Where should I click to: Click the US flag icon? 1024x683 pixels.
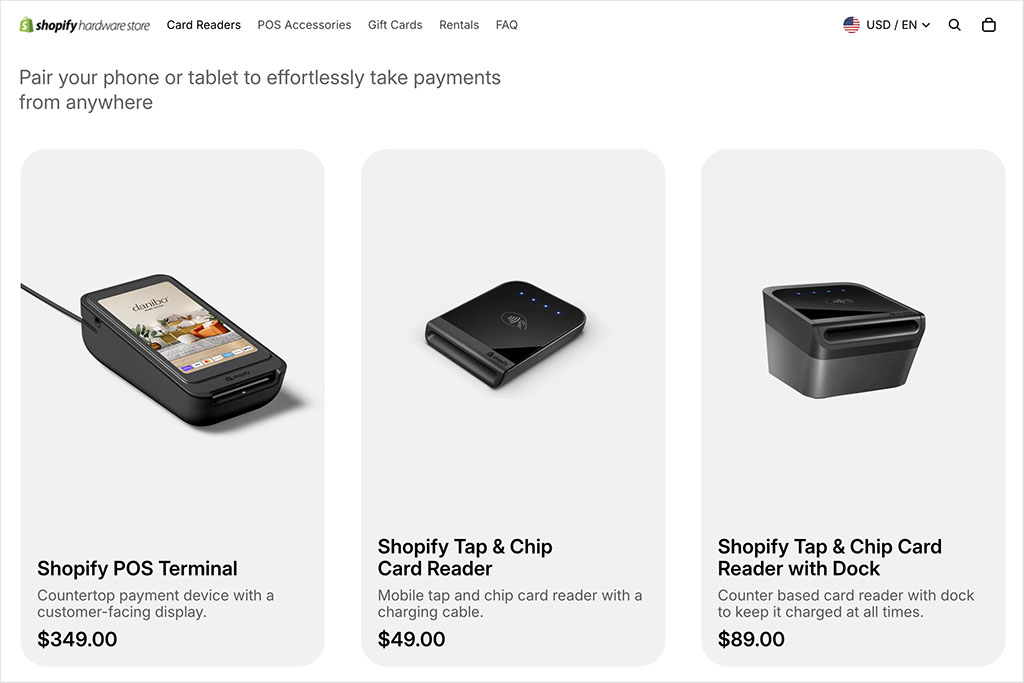(852, 24)
